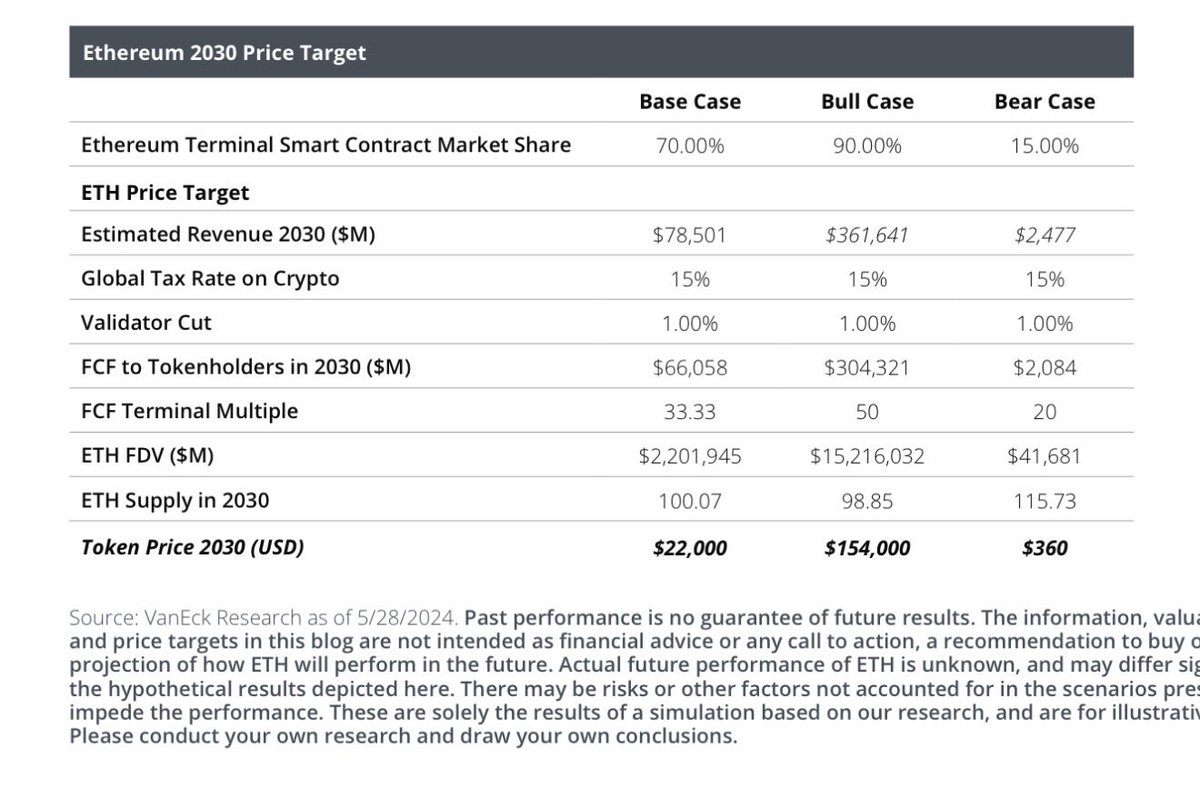Select the Bull Case column header

[x=867, y=101]
